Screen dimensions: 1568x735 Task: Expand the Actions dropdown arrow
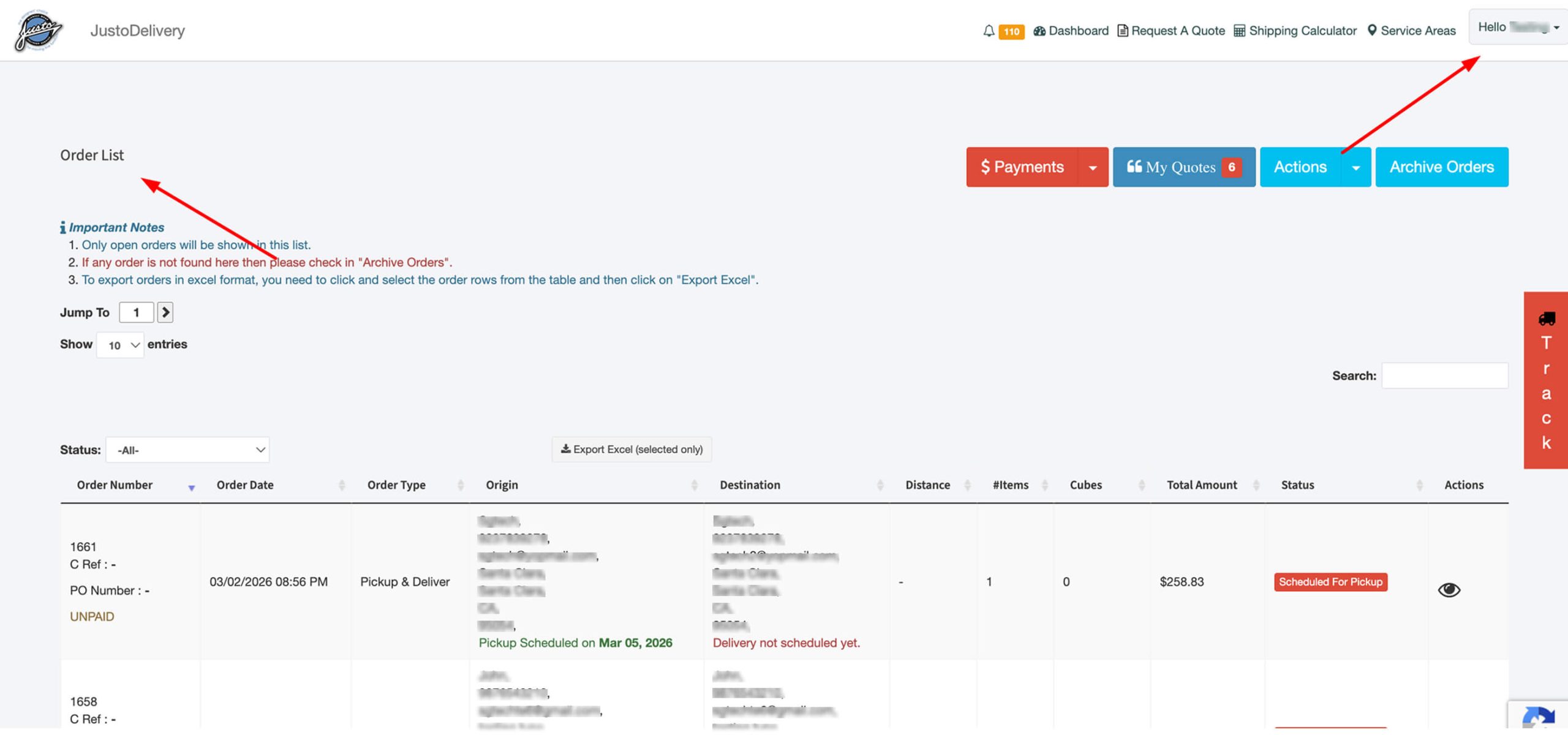point(1355,167)
